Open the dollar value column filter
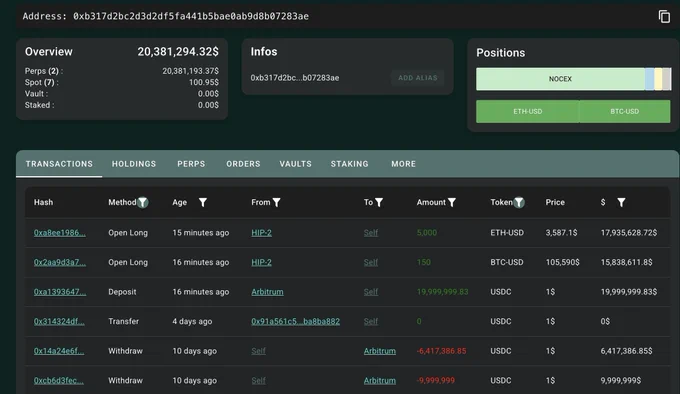Image resolution: width=680 pixels, height=394 pixels. point(621,202)
